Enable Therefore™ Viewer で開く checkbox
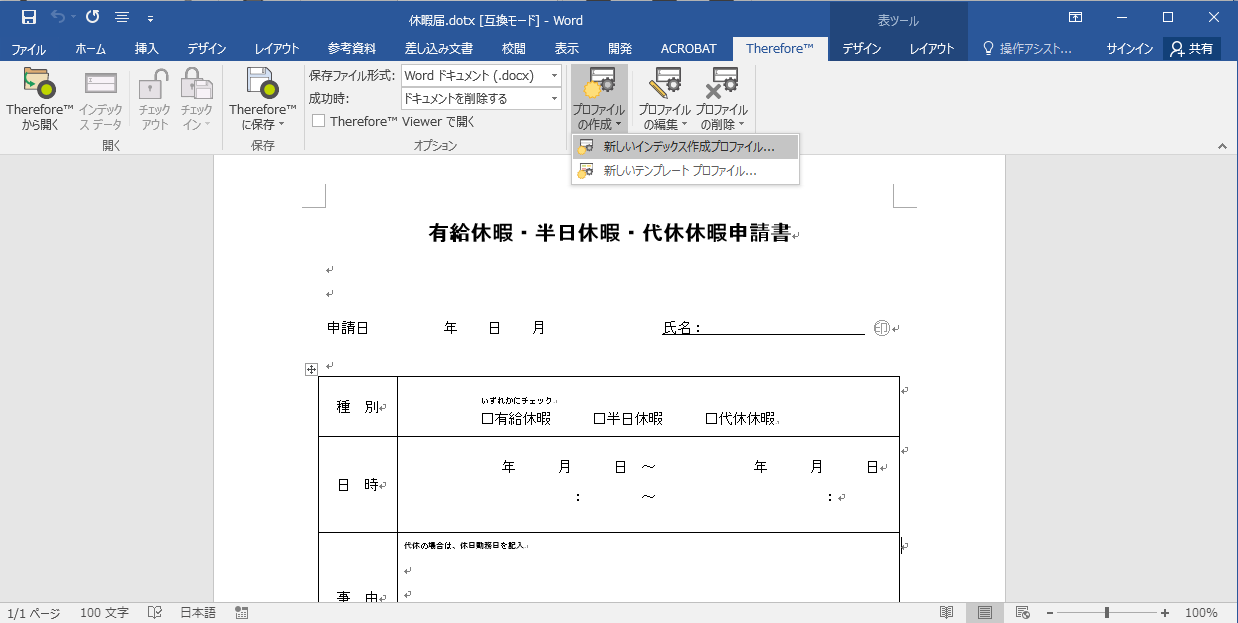Screen dimensions: 1238x623 318,121
